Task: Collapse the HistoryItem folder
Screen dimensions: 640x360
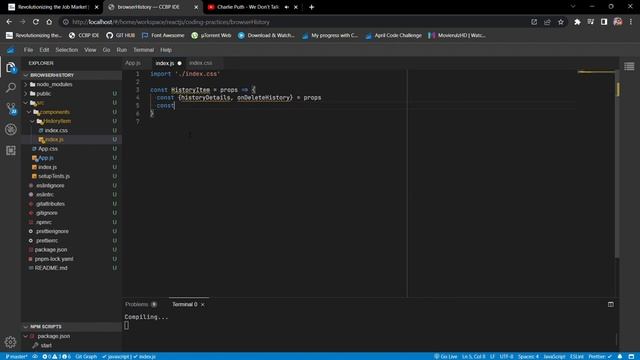Action: pos(71,121)
